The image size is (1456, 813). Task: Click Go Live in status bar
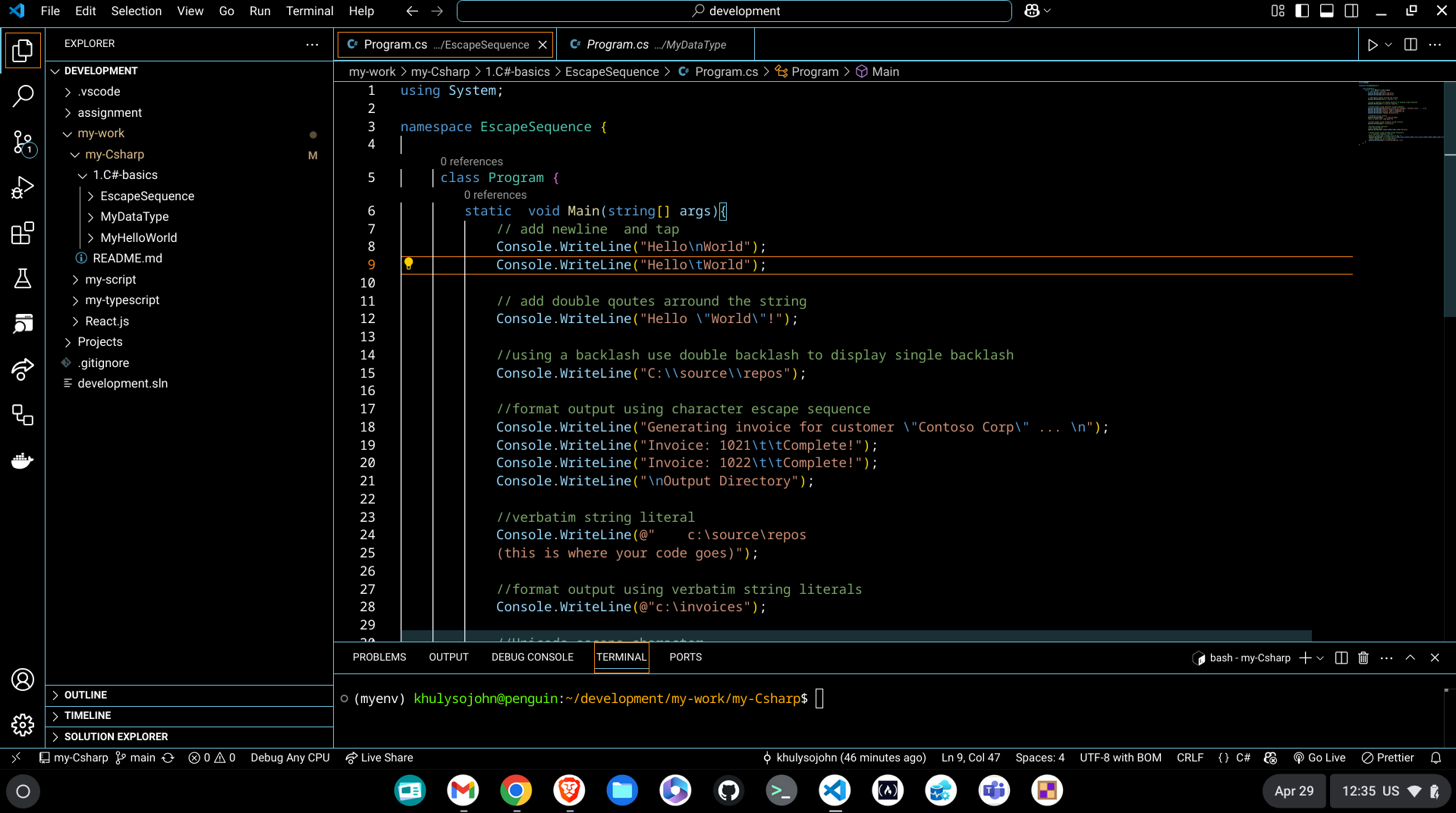tap(1319, 758)
